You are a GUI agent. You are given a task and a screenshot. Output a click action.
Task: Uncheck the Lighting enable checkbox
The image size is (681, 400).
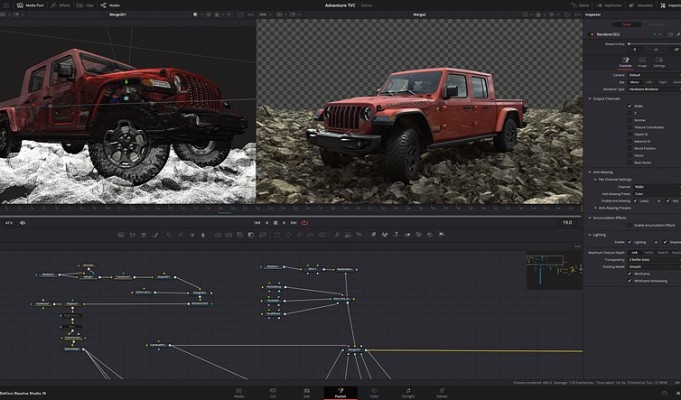(x=630, y=242)
